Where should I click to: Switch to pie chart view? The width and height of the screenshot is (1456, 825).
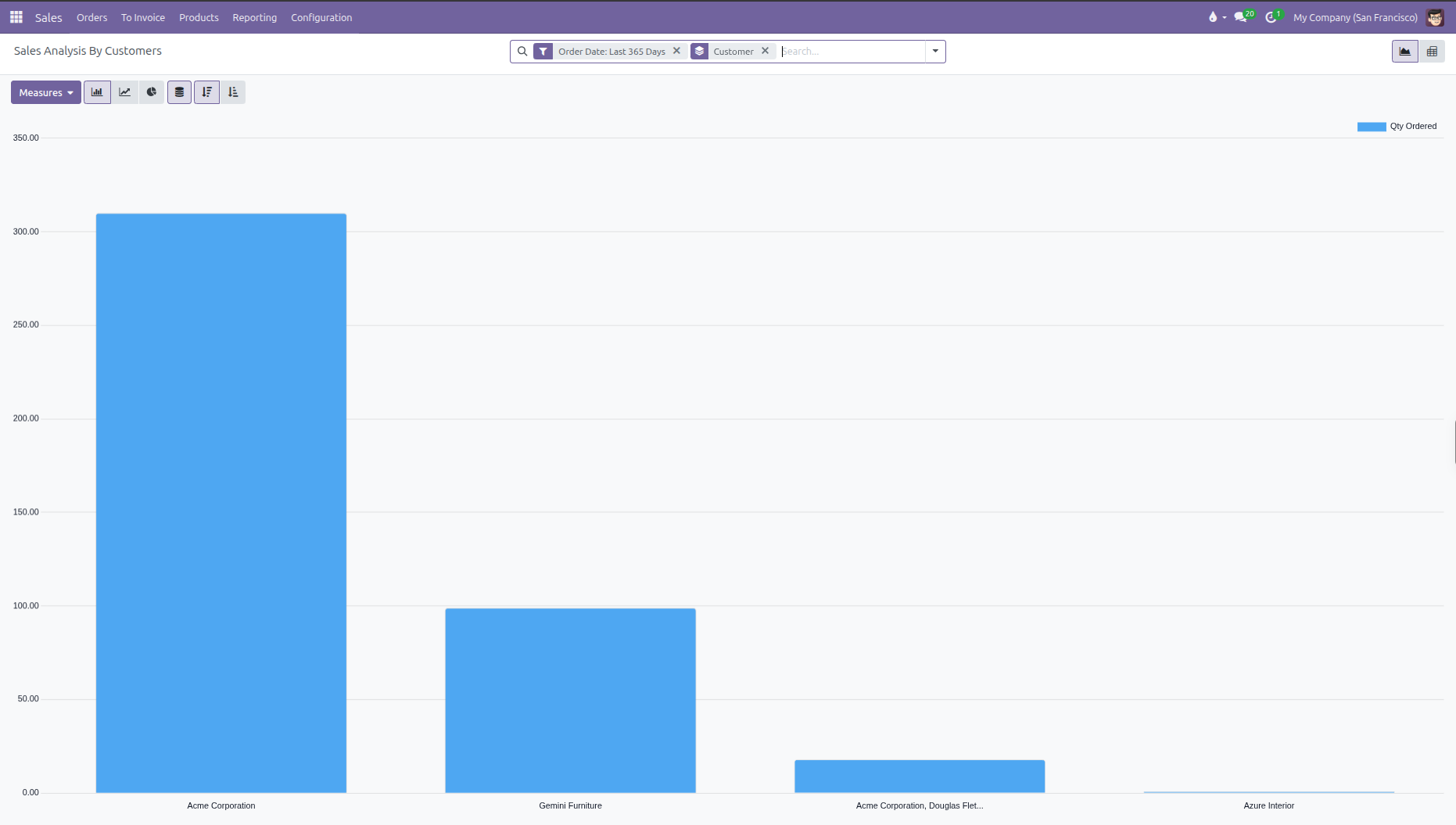(152, 92)
